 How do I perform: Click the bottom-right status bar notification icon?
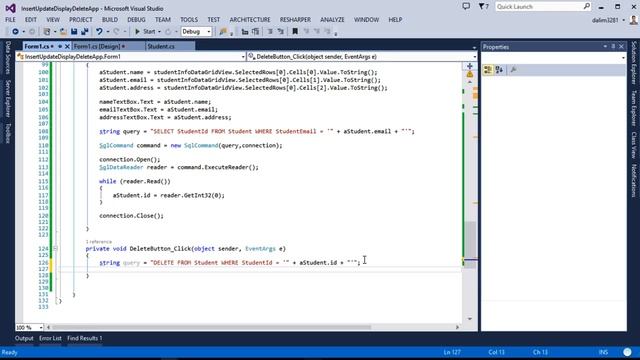[627, 352]
